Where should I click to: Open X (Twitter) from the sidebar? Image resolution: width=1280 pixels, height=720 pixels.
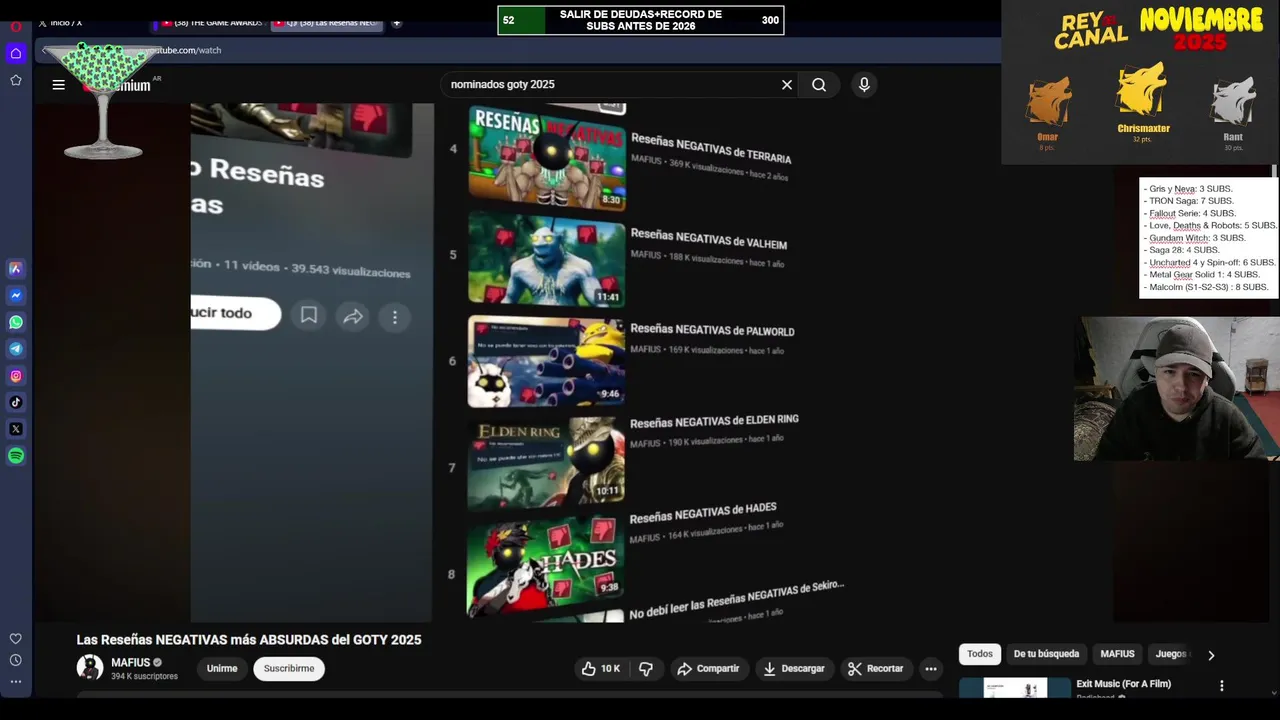[16, 429]
